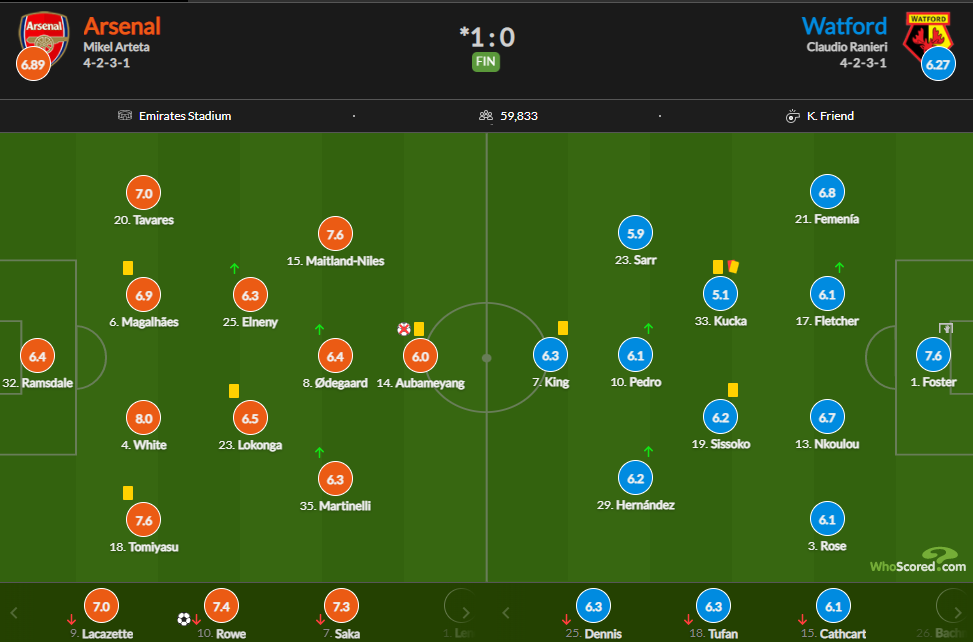This screenshot has width=973, height=642.
Task: Click the Arsenal club crest
Action: pos(44,37)
